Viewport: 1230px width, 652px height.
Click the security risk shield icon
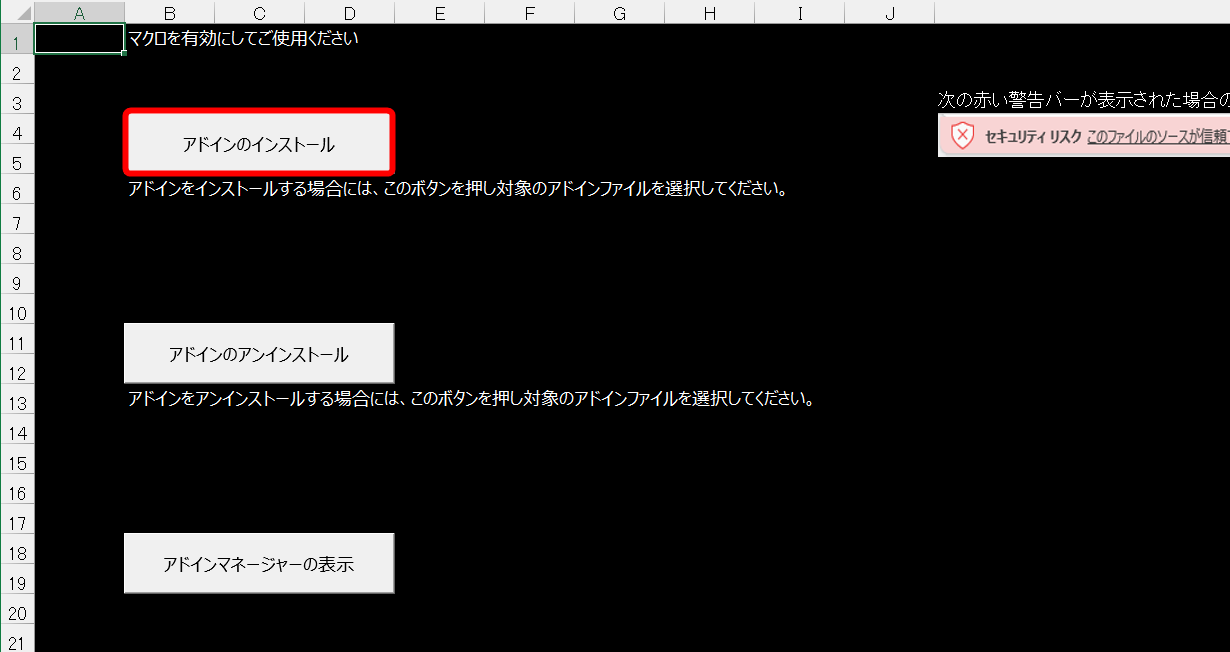(x=962, y=136)
